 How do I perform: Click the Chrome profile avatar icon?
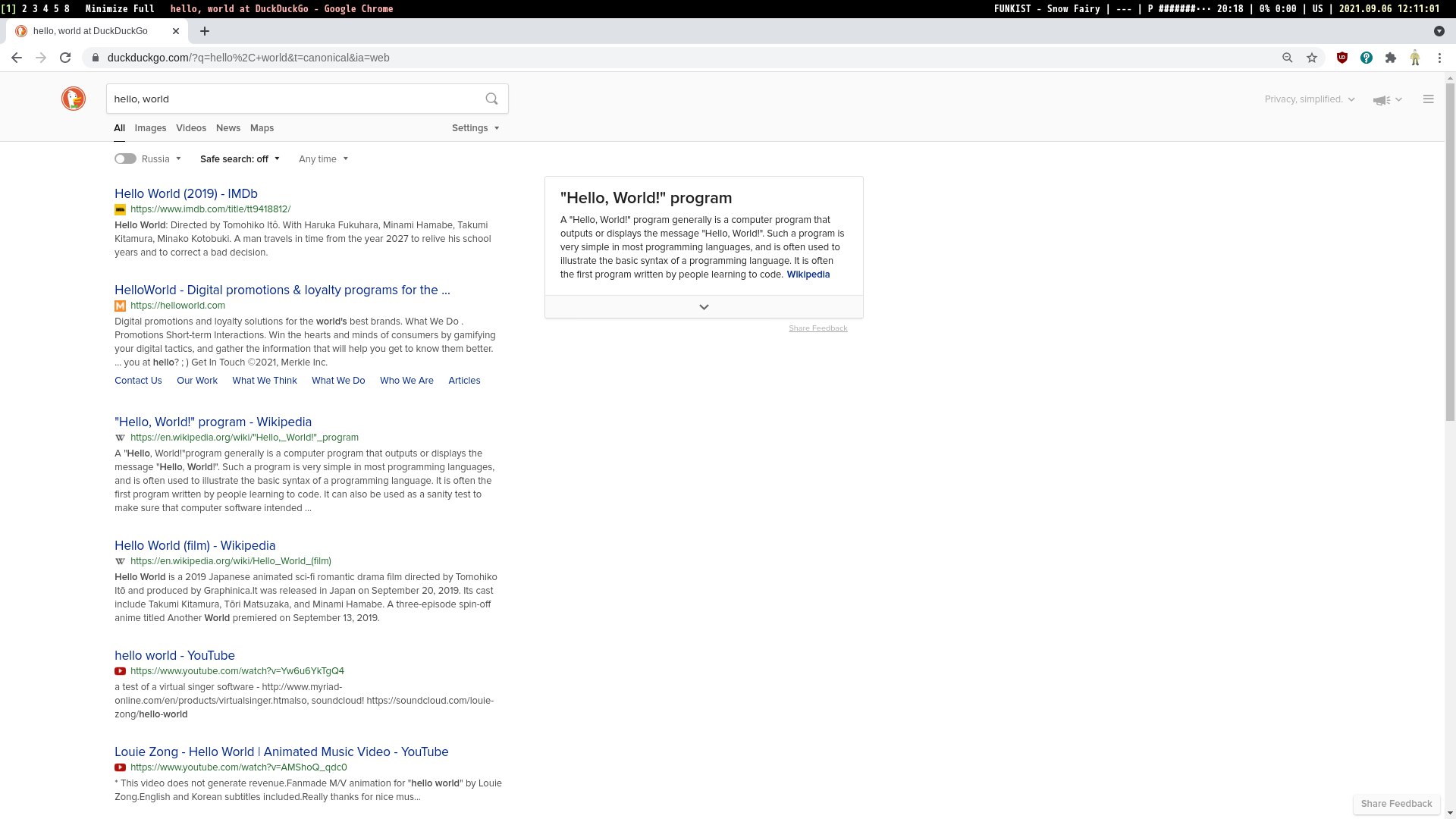click(x=1415, y=58)
